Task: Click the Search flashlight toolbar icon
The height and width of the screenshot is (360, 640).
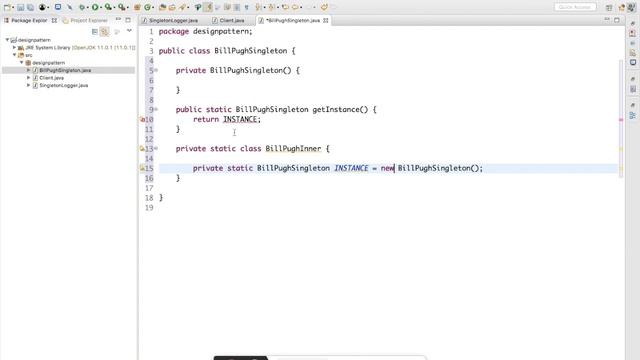Action: 182,7
